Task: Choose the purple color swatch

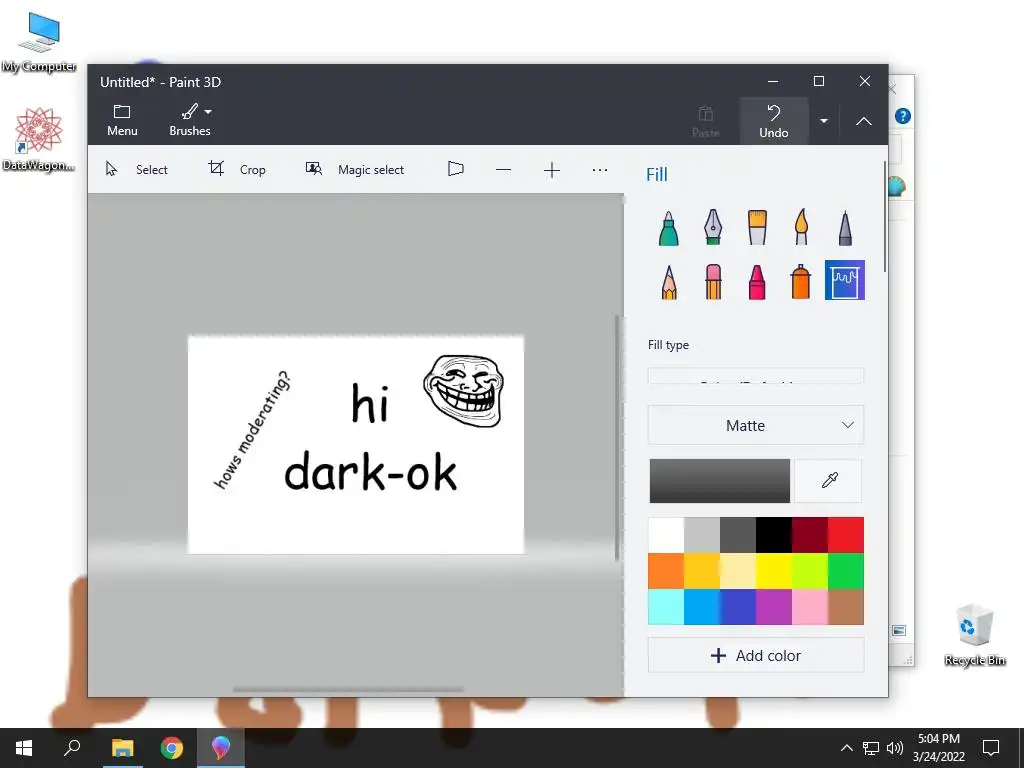Action: pyautogui.click(x=774, y=607)
